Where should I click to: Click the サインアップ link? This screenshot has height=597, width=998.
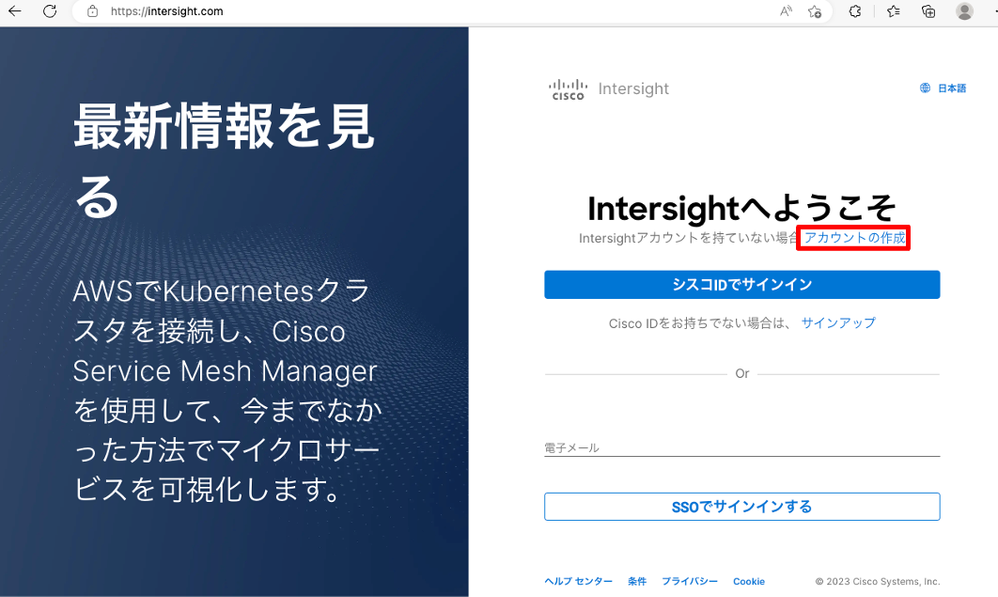(838, 323)
